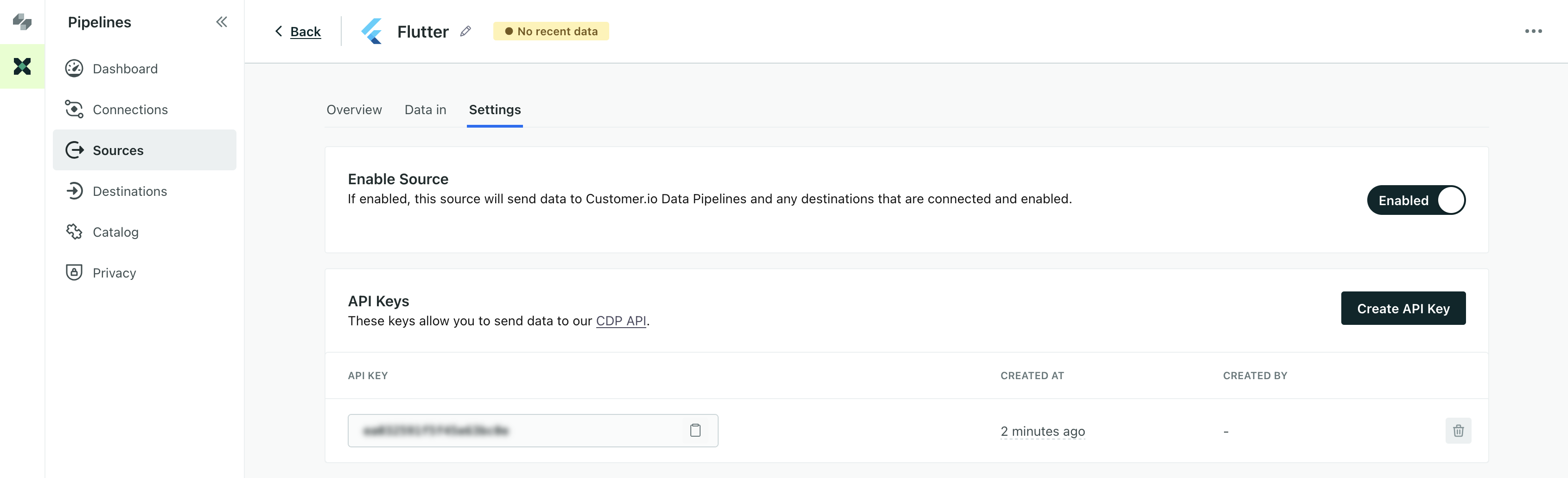Image resolution: width=1568 pixels, height=478 pixels.
Task: Open the three-dot more options menu
Action: coord(1533,31)
